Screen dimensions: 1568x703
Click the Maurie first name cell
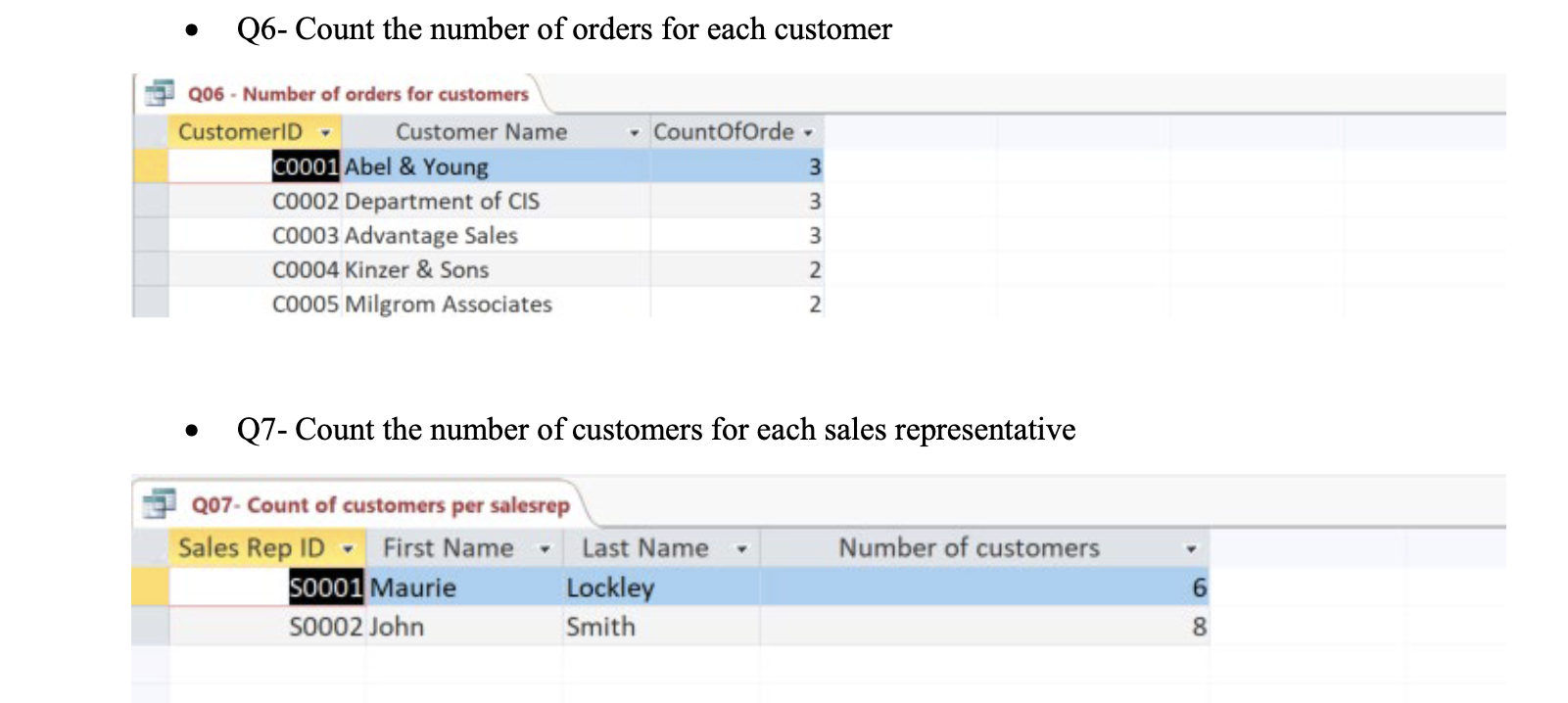click(464, 587)
